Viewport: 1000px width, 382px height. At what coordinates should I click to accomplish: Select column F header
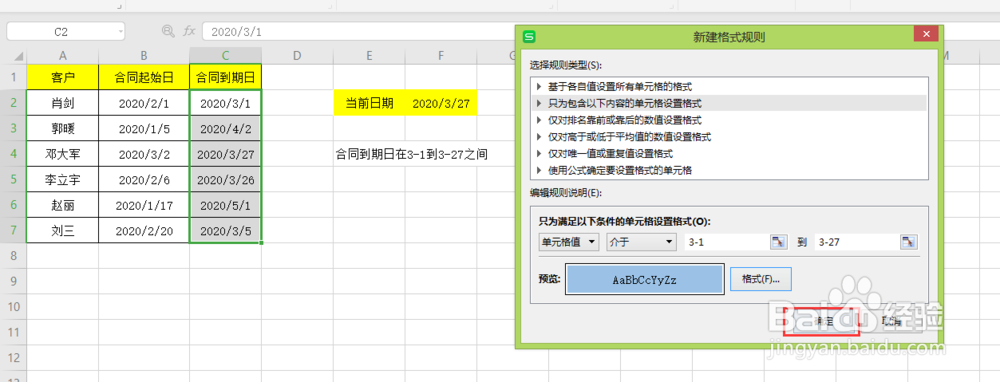tap(441, 56)
